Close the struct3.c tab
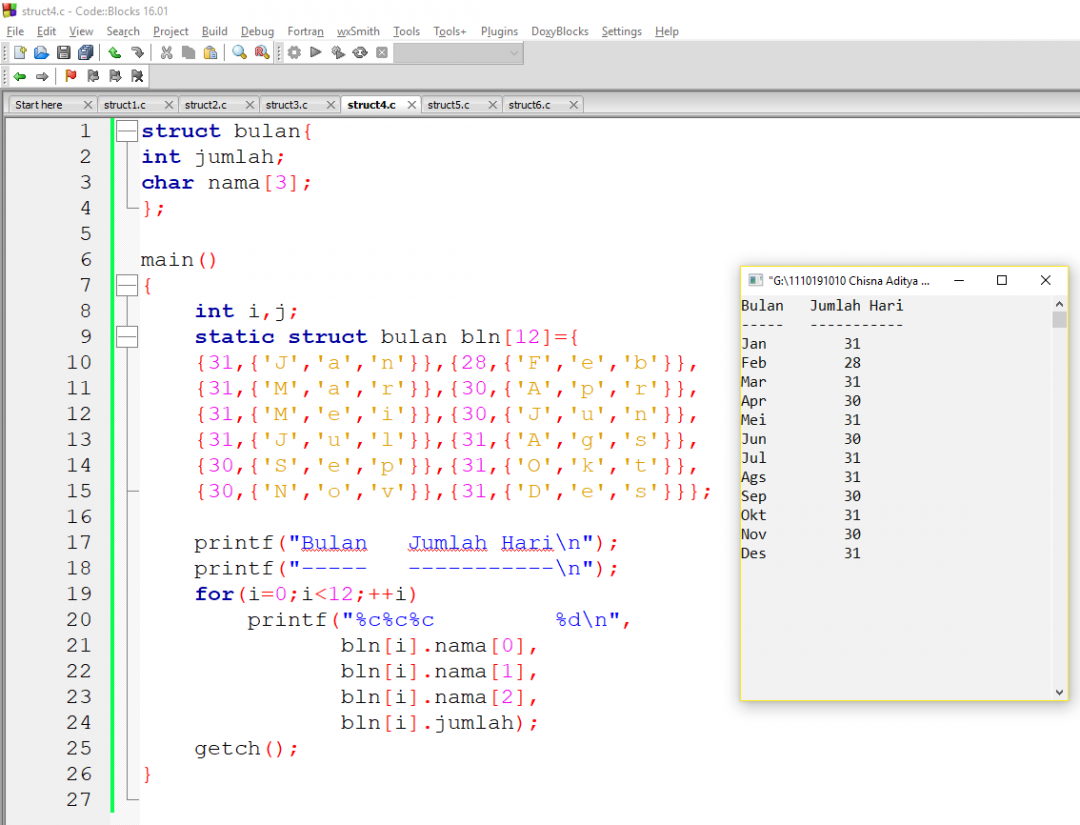This screenshot has height=825, width=1080. 331,105
